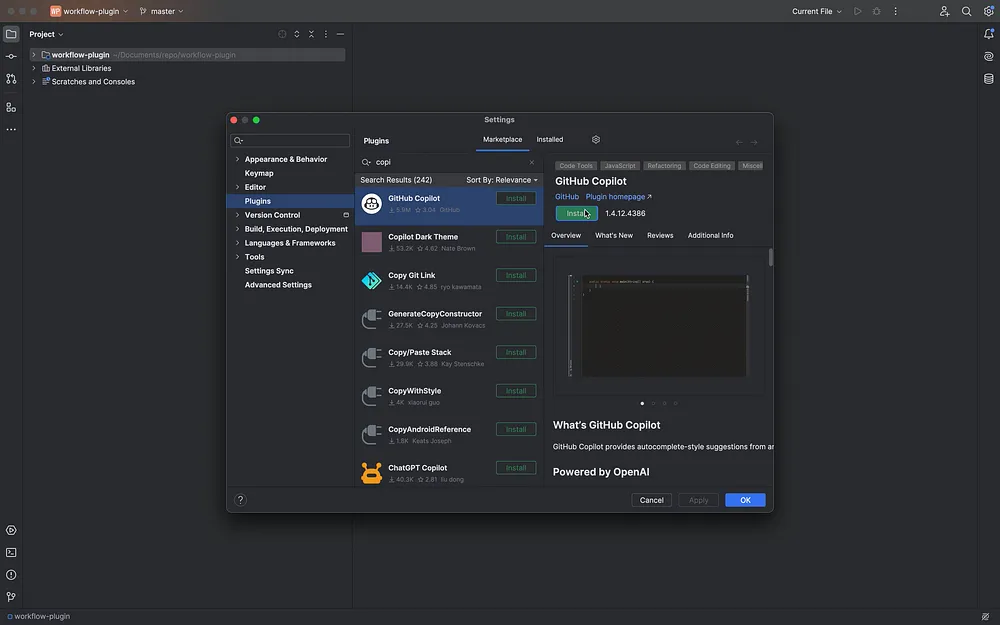Open the Commit tool window icon

click(11, 56)
